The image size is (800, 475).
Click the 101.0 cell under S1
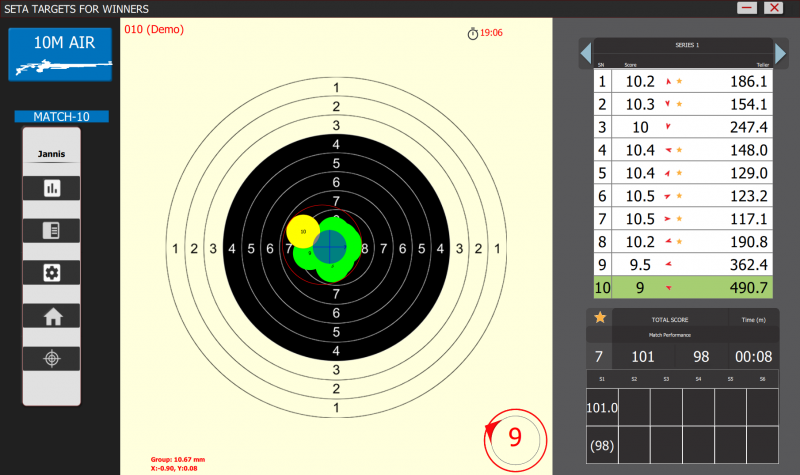(601, 408)
